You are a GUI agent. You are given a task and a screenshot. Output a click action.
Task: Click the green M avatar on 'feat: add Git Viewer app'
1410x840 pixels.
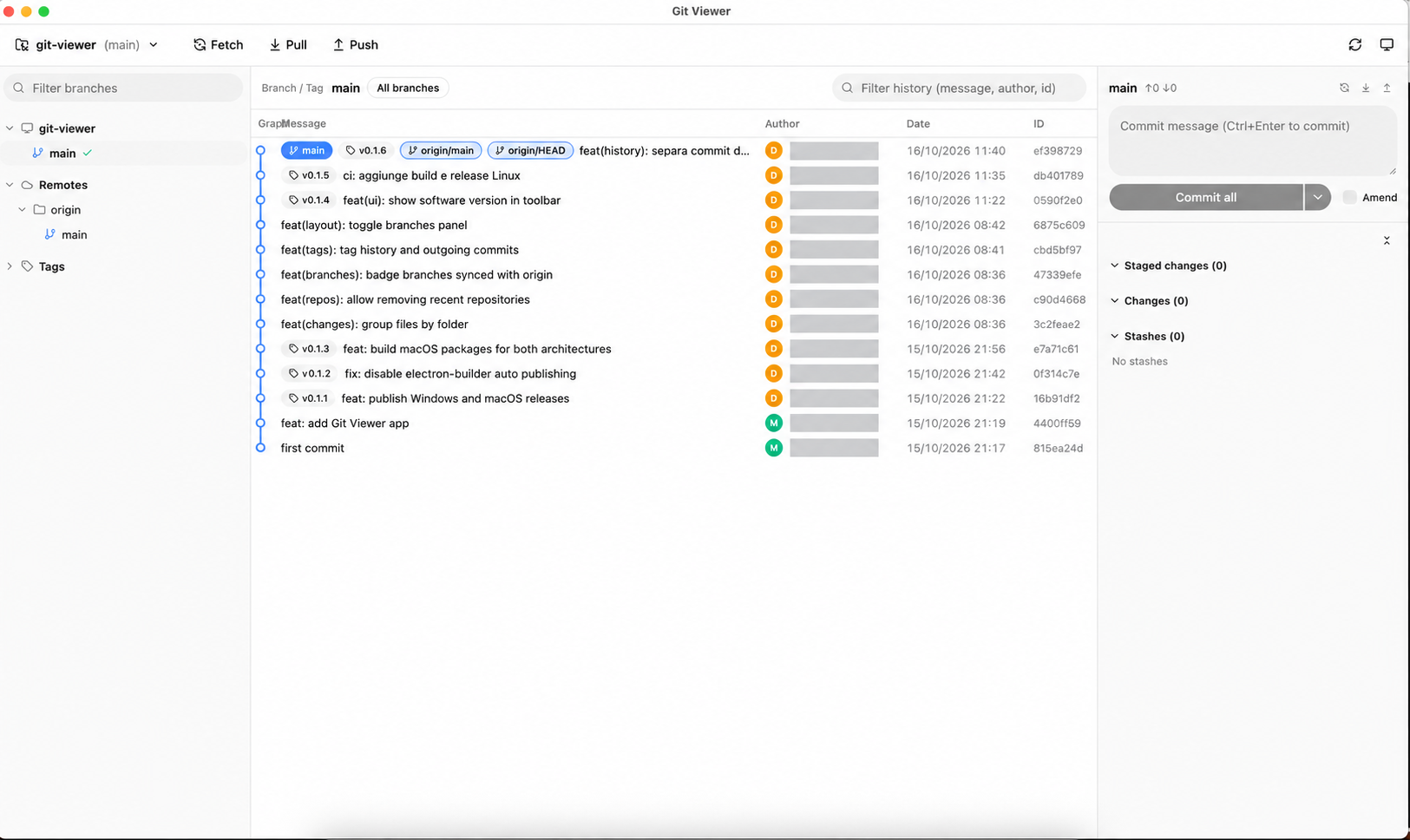coord(774,423)
